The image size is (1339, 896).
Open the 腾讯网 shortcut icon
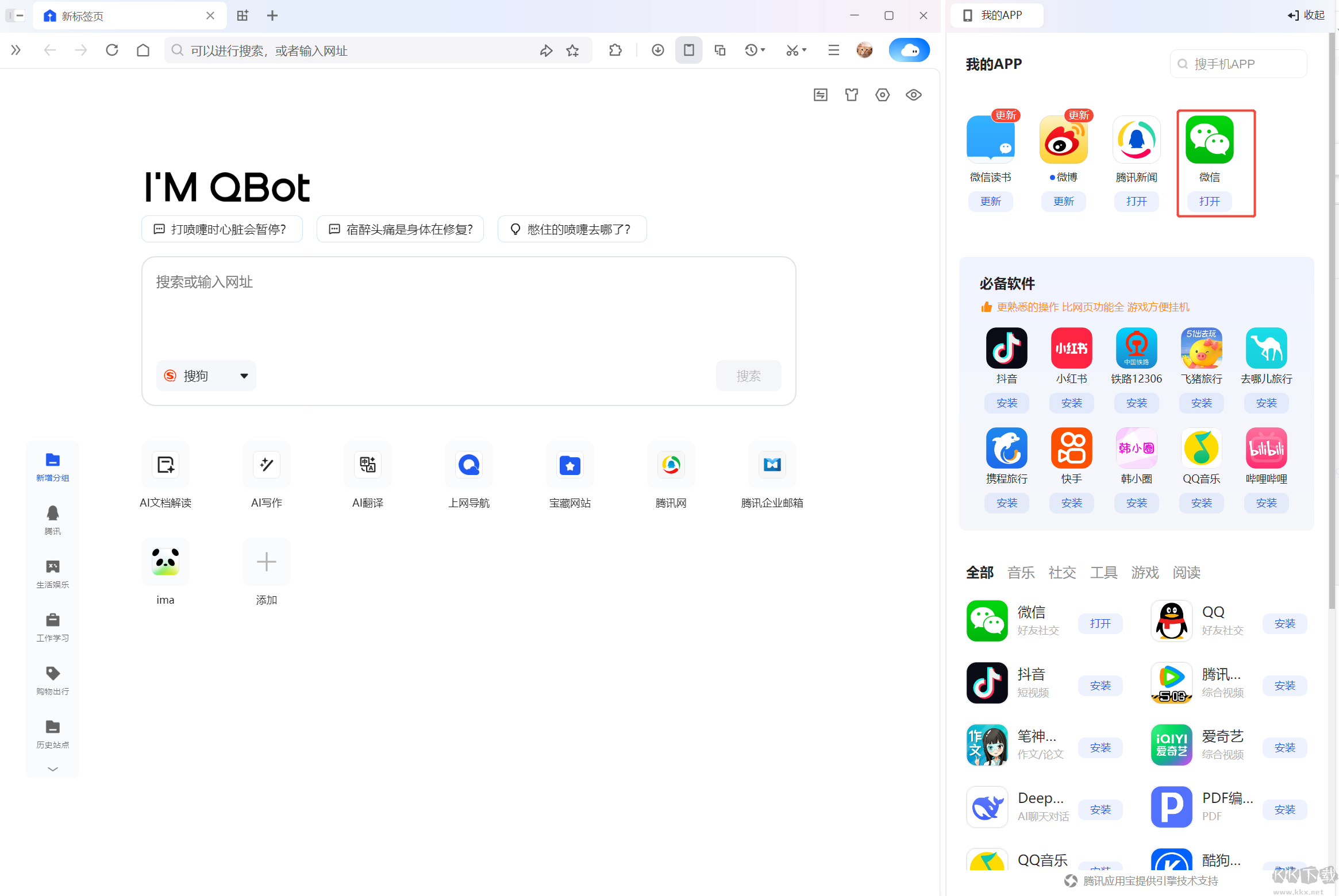[x=671, y=465]
